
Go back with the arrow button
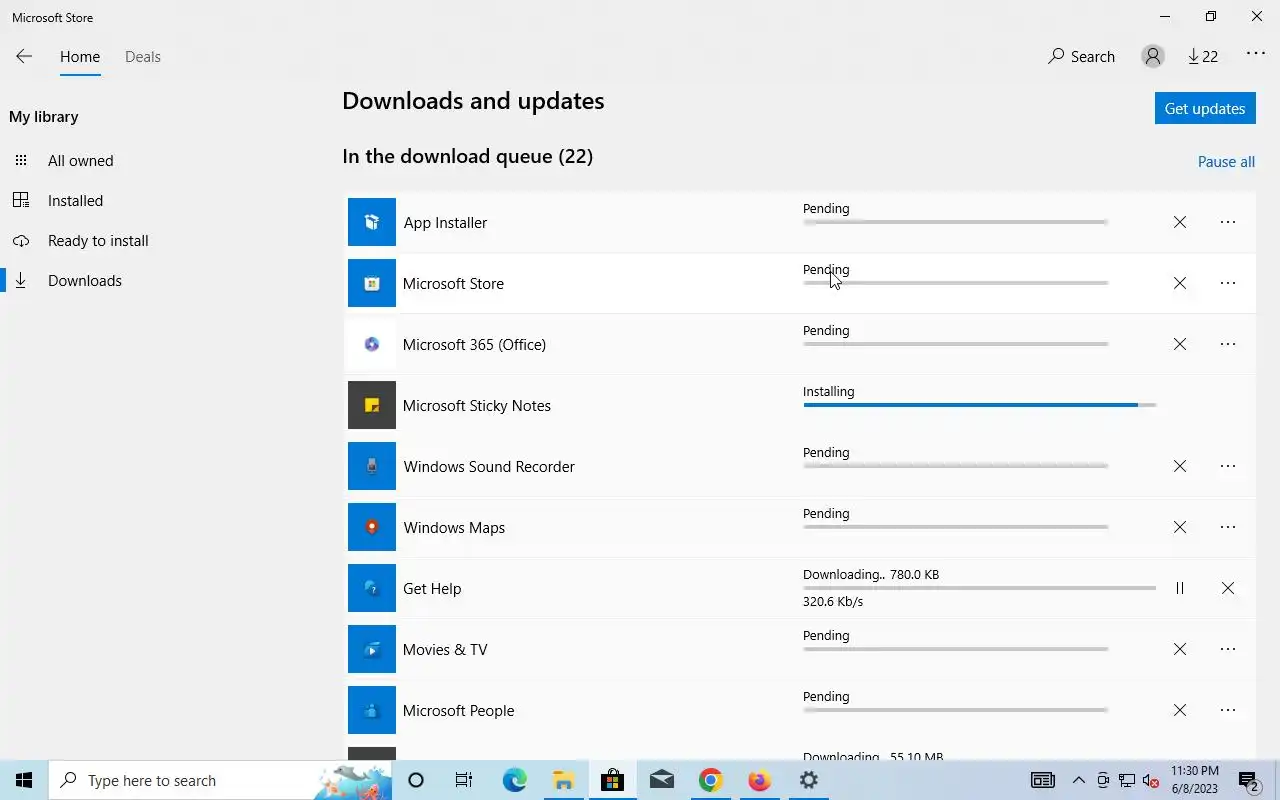(x=24, y=57)
